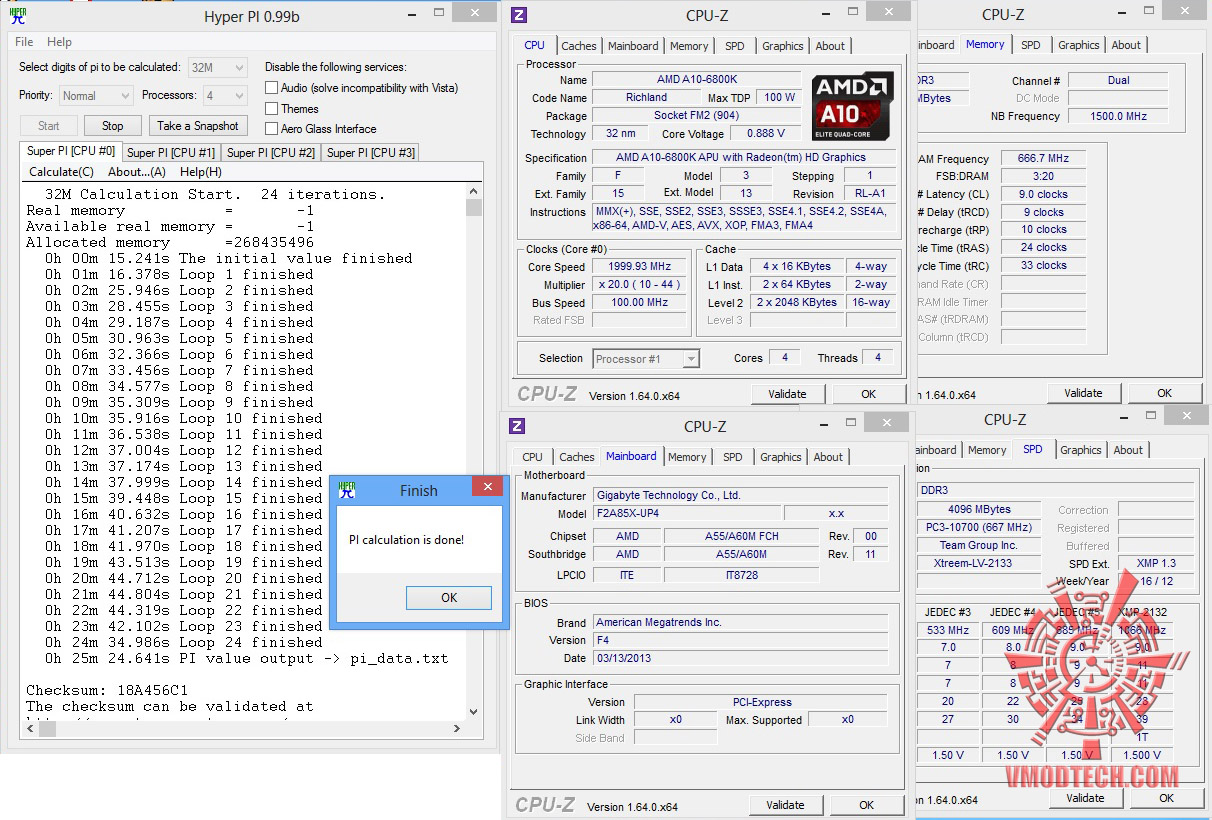Switch to Super PI [CPU #2] tab
Viewport: 1212px width, 820px height.
[x=270, y=153]
